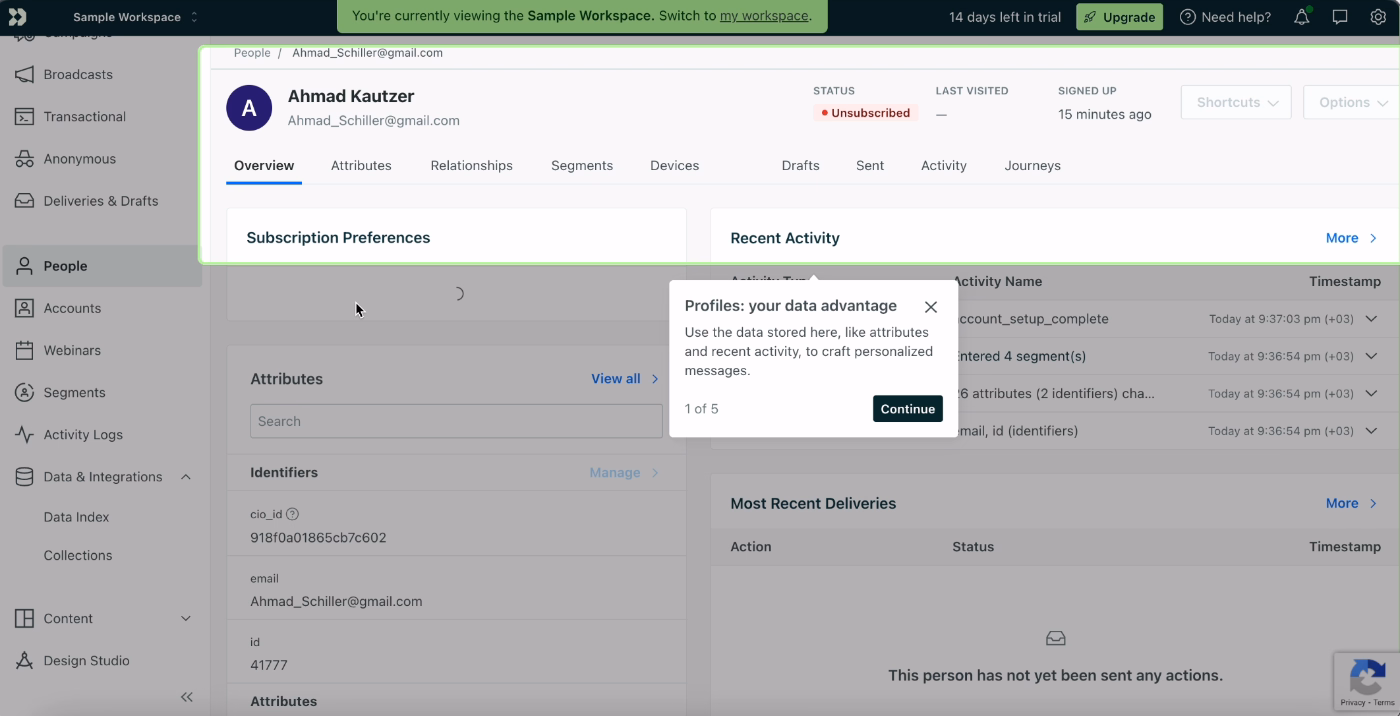Open Activity Logs sidebar item
1400x716 pixels.
tap(100, 435)
